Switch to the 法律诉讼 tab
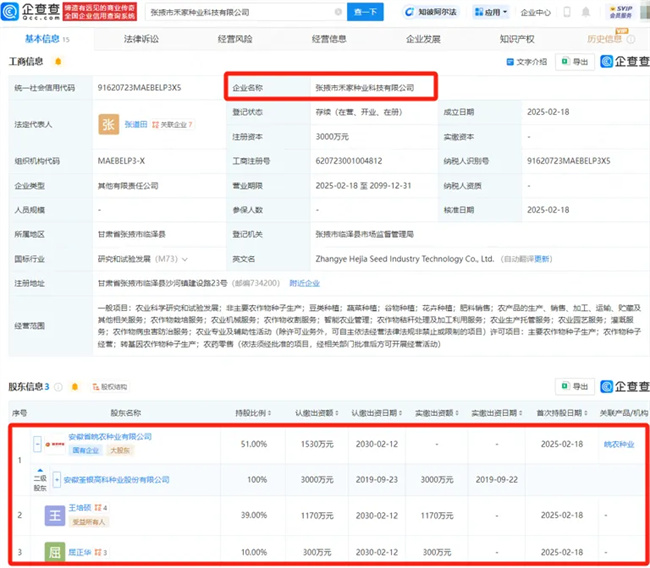The height and width of the screenshot is (568, 650). [139, 39]
